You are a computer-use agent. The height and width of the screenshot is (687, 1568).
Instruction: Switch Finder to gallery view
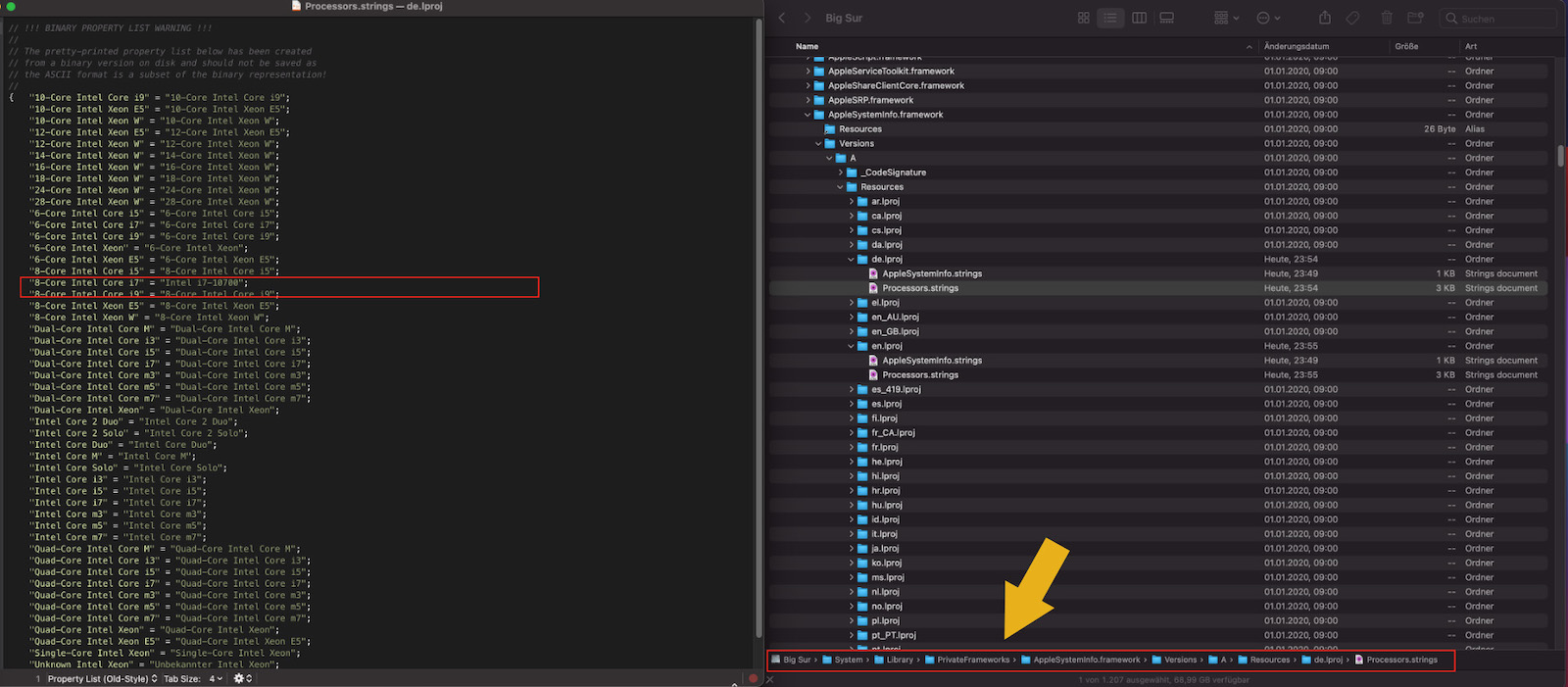tap(1166, 18)
